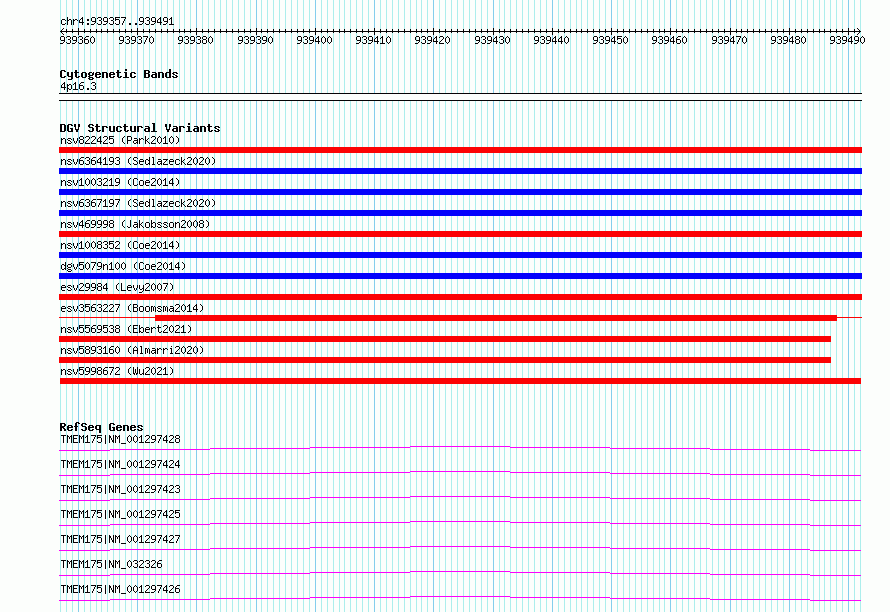Open the TMEM175|NM_032326 transcript label
This screenshot has width=890, height=612.
pyautogui.click(x=111, y=564)
